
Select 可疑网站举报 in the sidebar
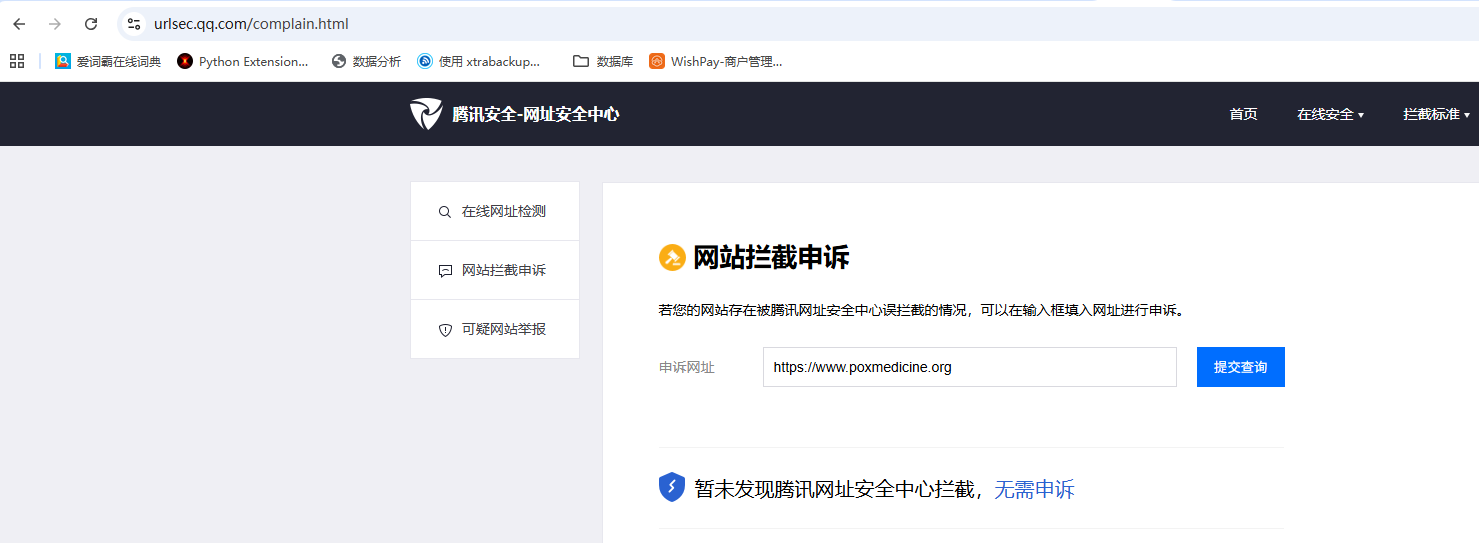coord(495,329)
